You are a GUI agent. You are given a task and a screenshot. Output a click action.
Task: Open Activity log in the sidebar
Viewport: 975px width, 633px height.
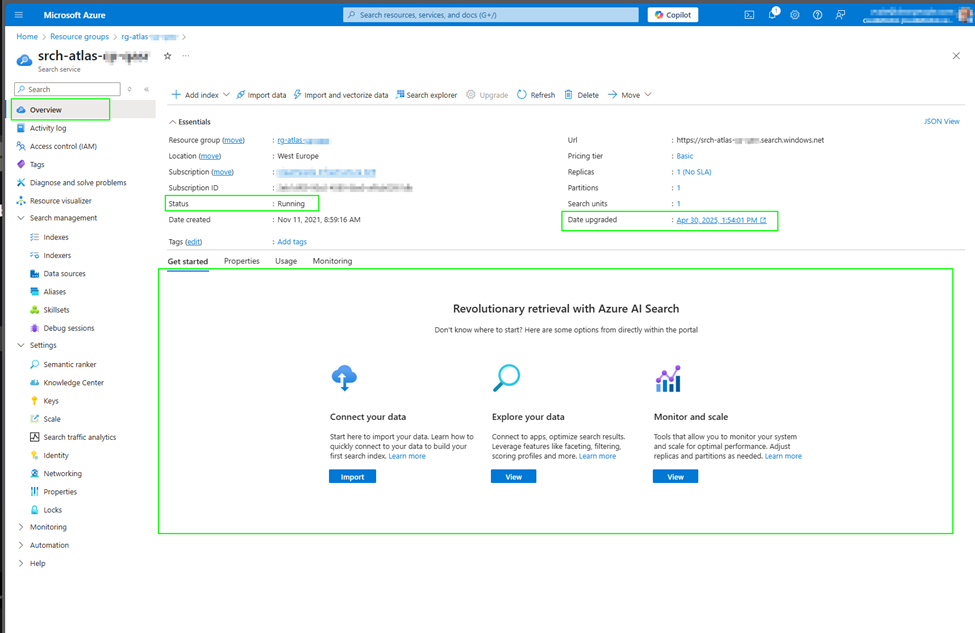48,128
